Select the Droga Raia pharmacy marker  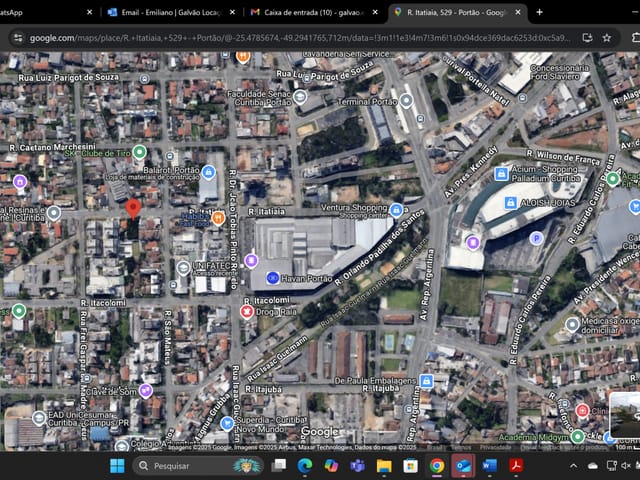(247, 311)
